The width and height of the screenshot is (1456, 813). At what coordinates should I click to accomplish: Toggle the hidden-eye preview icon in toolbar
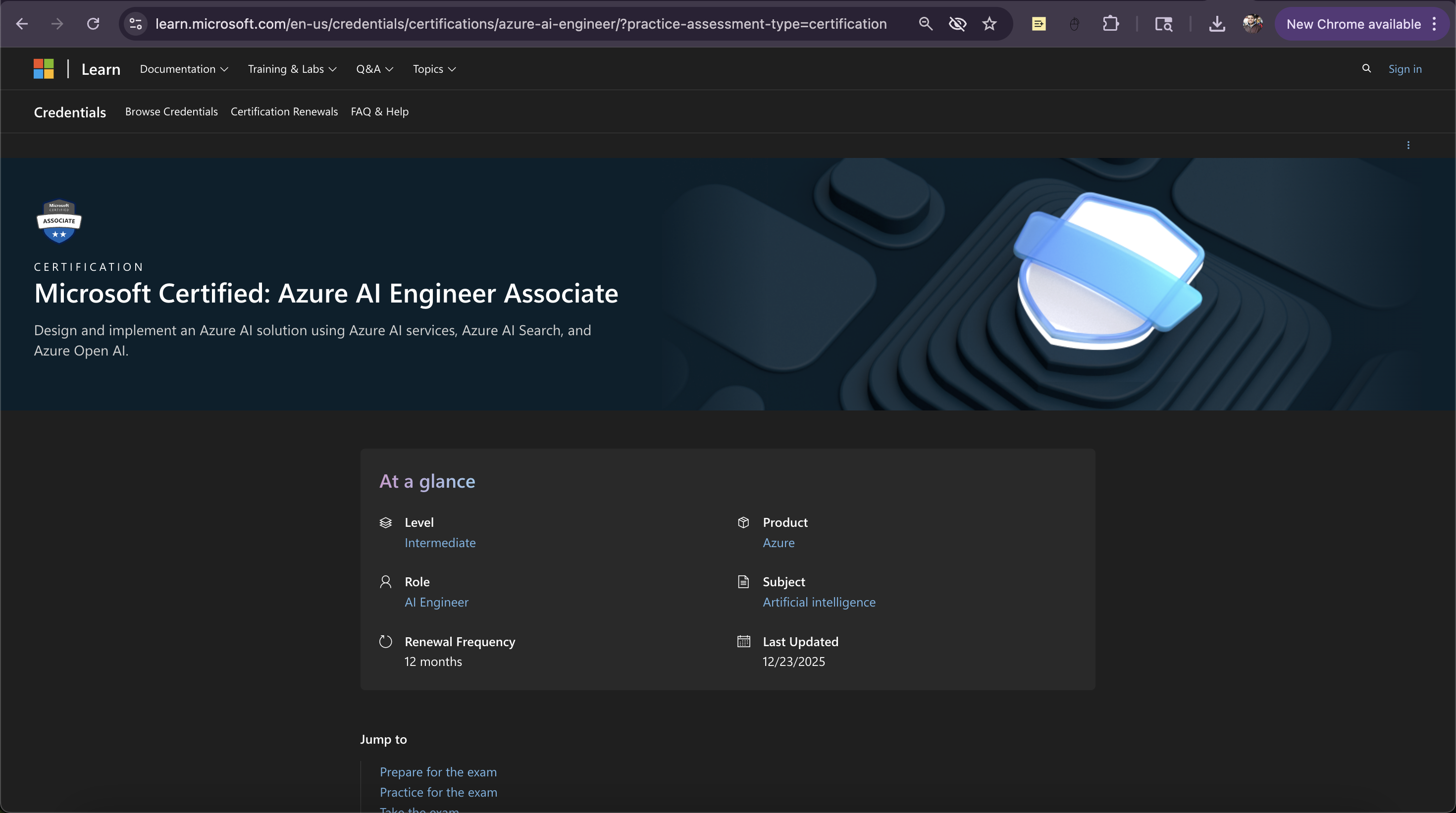[957, 23]
